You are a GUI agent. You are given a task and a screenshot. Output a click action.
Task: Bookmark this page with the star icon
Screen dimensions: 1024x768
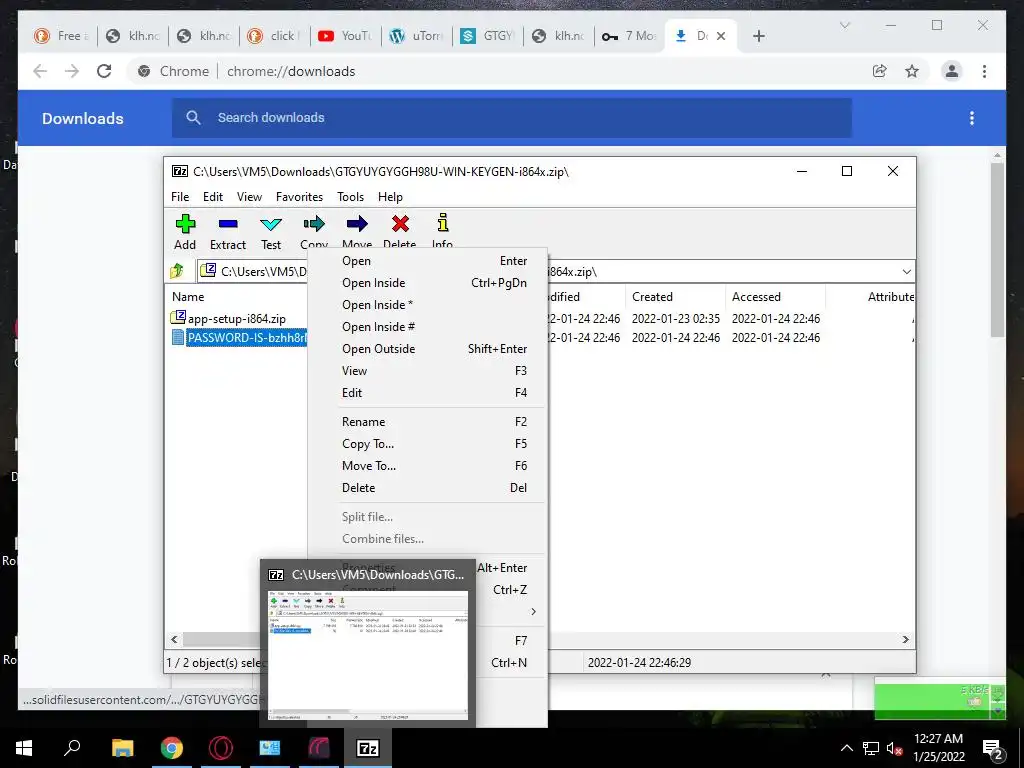[912, 71]
